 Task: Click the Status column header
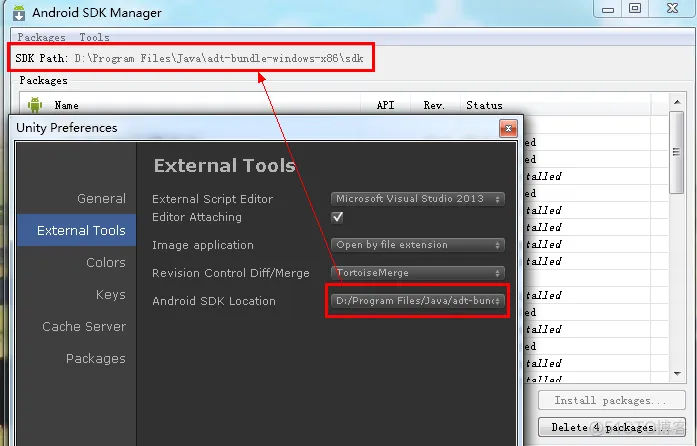(x=484, y=105)
